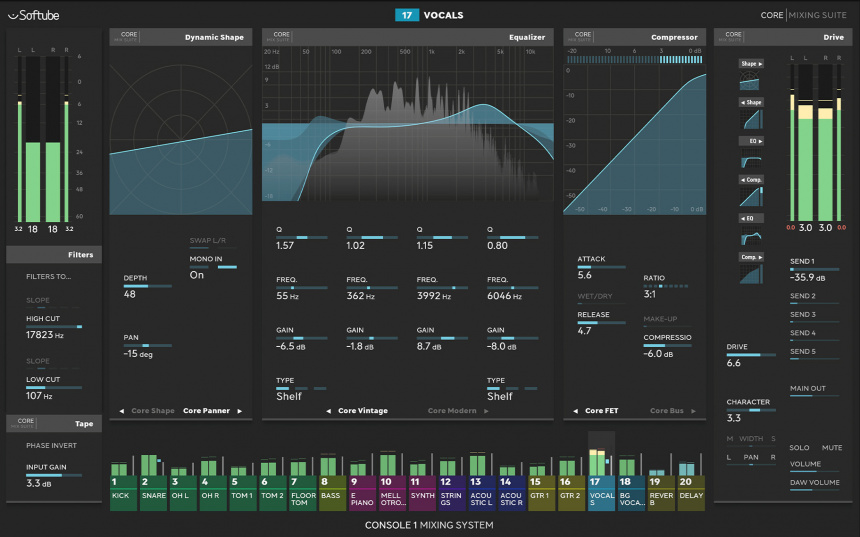The height and width of the screenshot is (537, 860).
Task: Select the DELAY track 20 channel
Action: [691, 489]
